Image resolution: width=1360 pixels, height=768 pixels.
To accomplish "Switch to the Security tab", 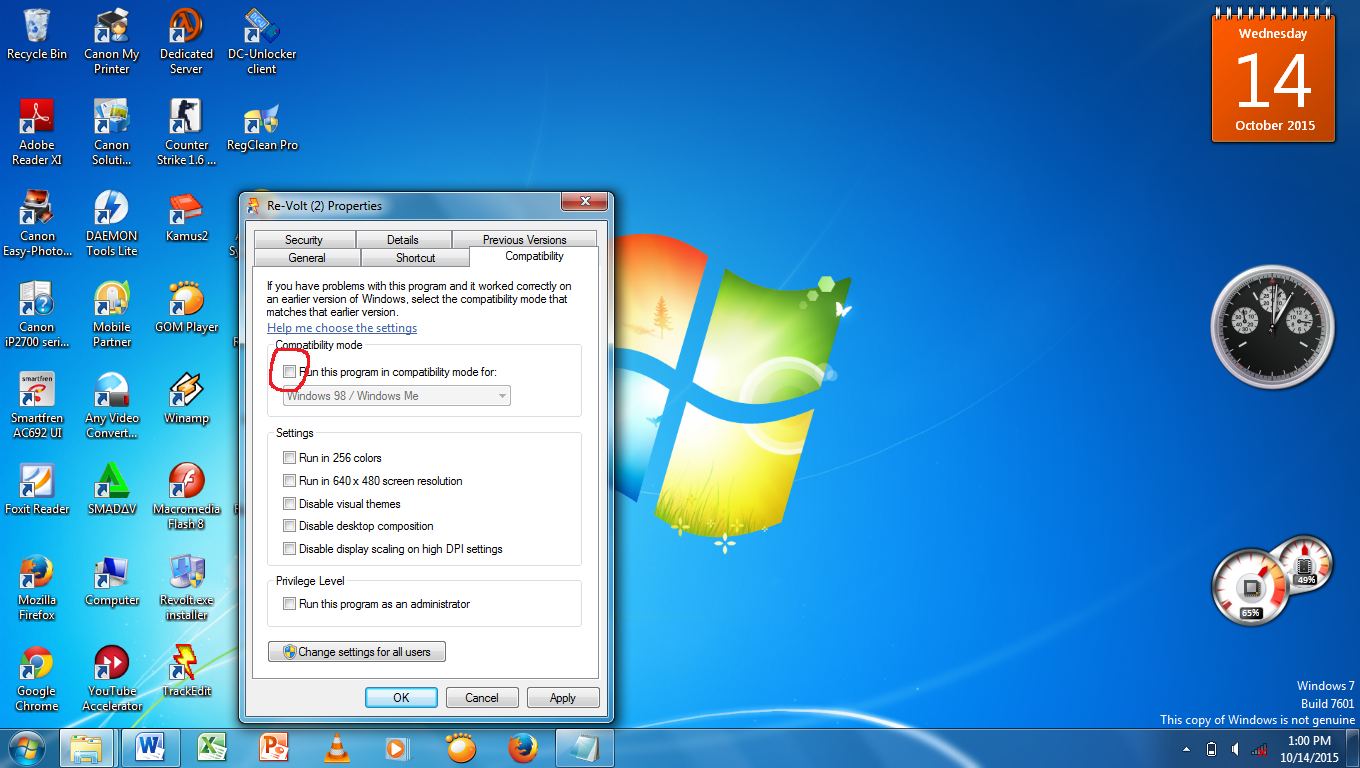I will [304, 240].
